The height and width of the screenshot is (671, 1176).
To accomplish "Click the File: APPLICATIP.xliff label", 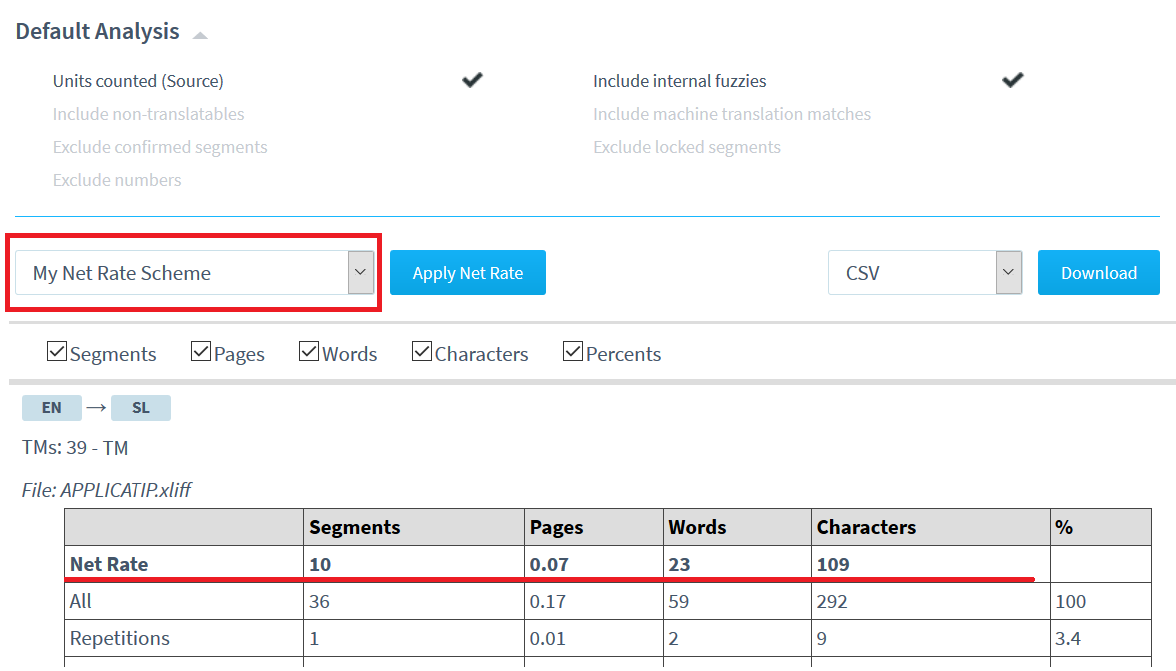I will coord(106,490).
